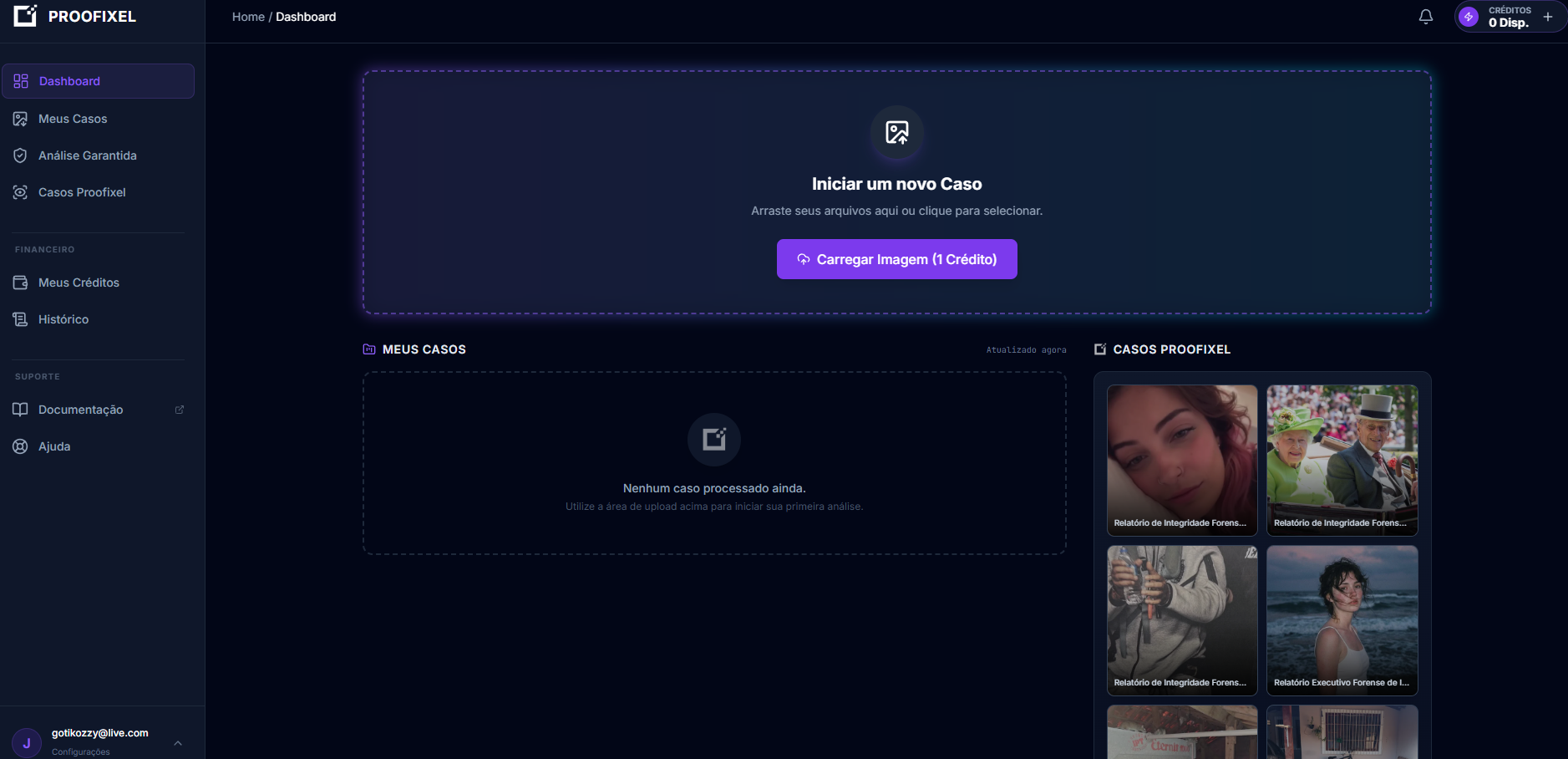
Task: Click the Ajuda lifebuoy icon
Action: (x=20, y=446)
